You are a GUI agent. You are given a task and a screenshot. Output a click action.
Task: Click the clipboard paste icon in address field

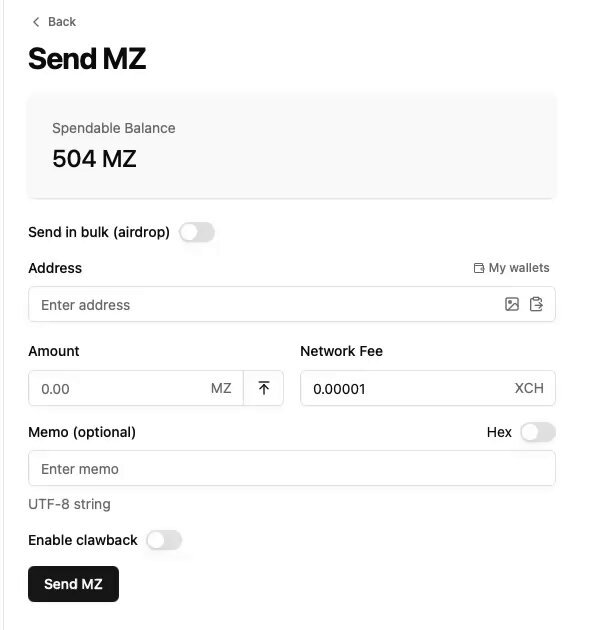tap(536, 304)
